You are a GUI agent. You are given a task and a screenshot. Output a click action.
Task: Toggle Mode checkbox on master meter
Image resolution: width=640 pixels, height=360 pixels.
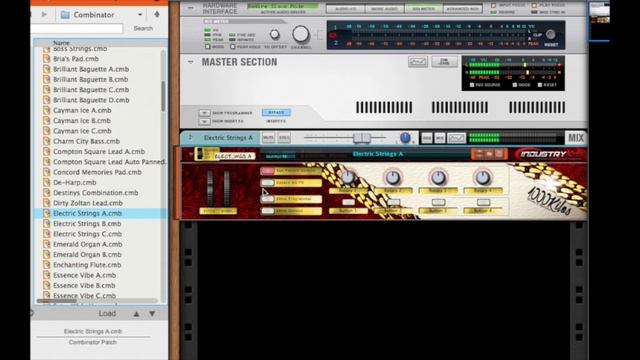point(515,85)
